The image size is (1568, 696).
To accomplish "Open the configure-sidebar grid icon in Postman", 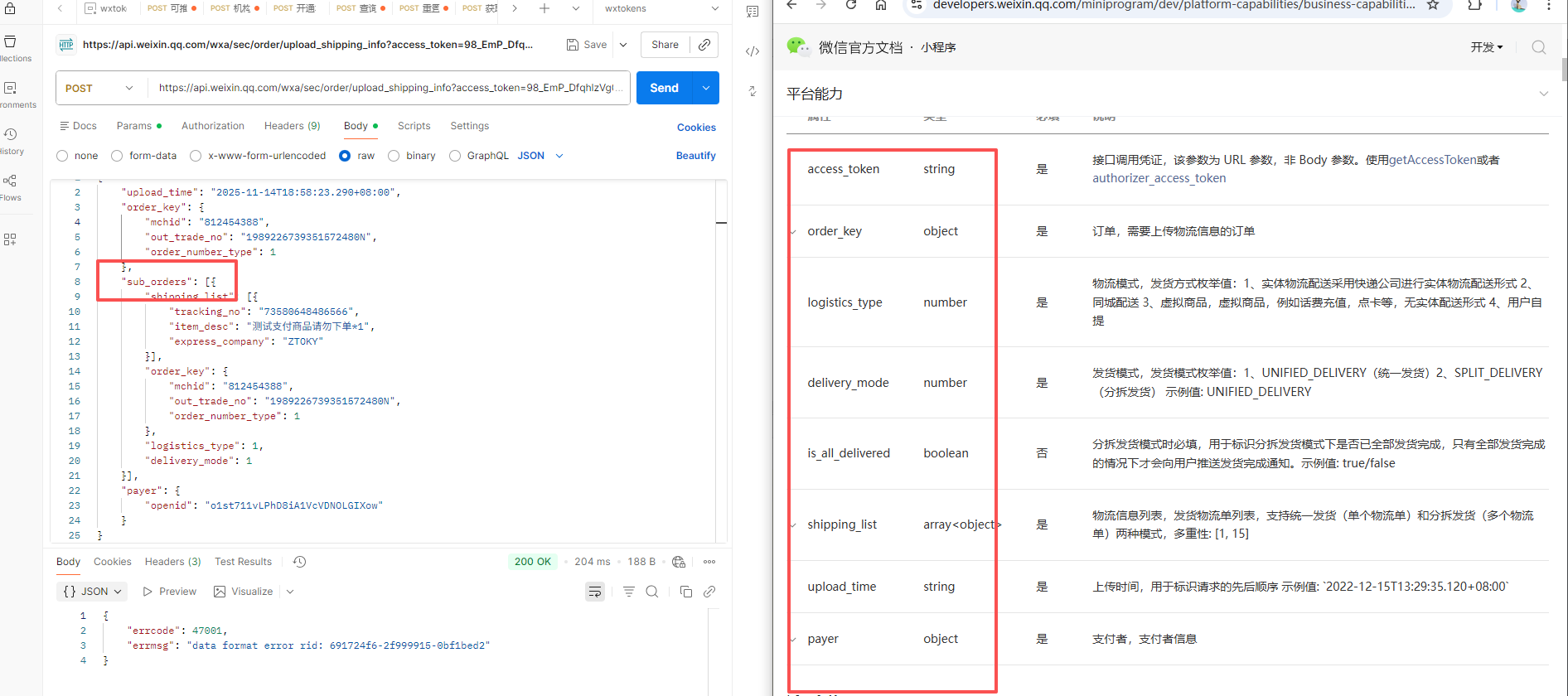I will 10,239.
